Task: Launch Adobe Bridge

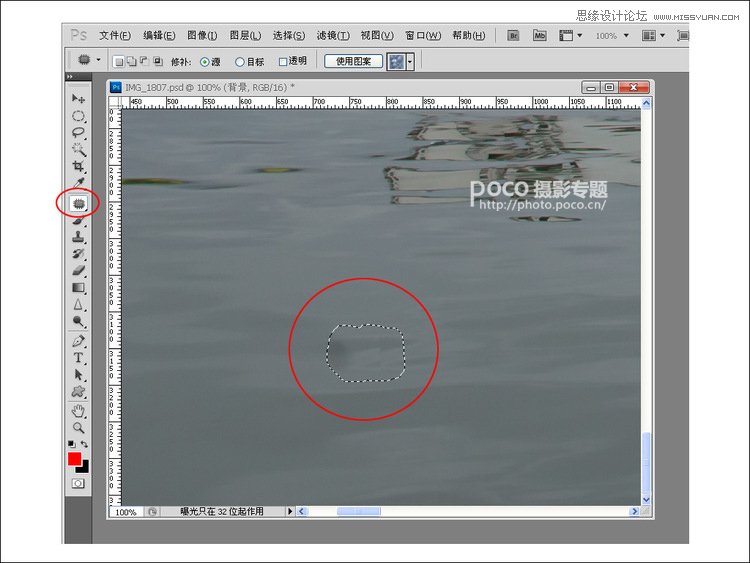Action: [x=513, y=35]
